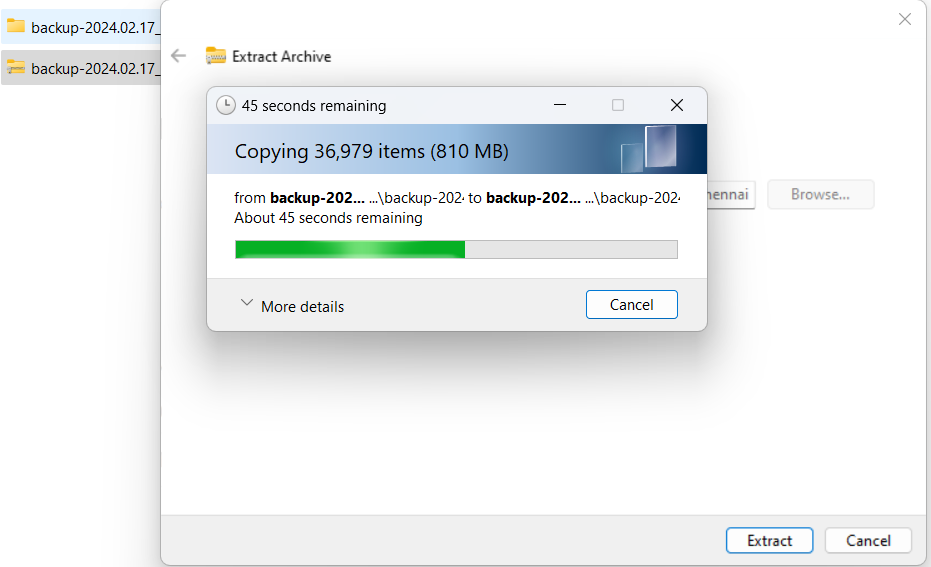Click the zipped folder icon beside Extract Archive
The height and width of the screenshot is (567, 931).
pos(216,56)
